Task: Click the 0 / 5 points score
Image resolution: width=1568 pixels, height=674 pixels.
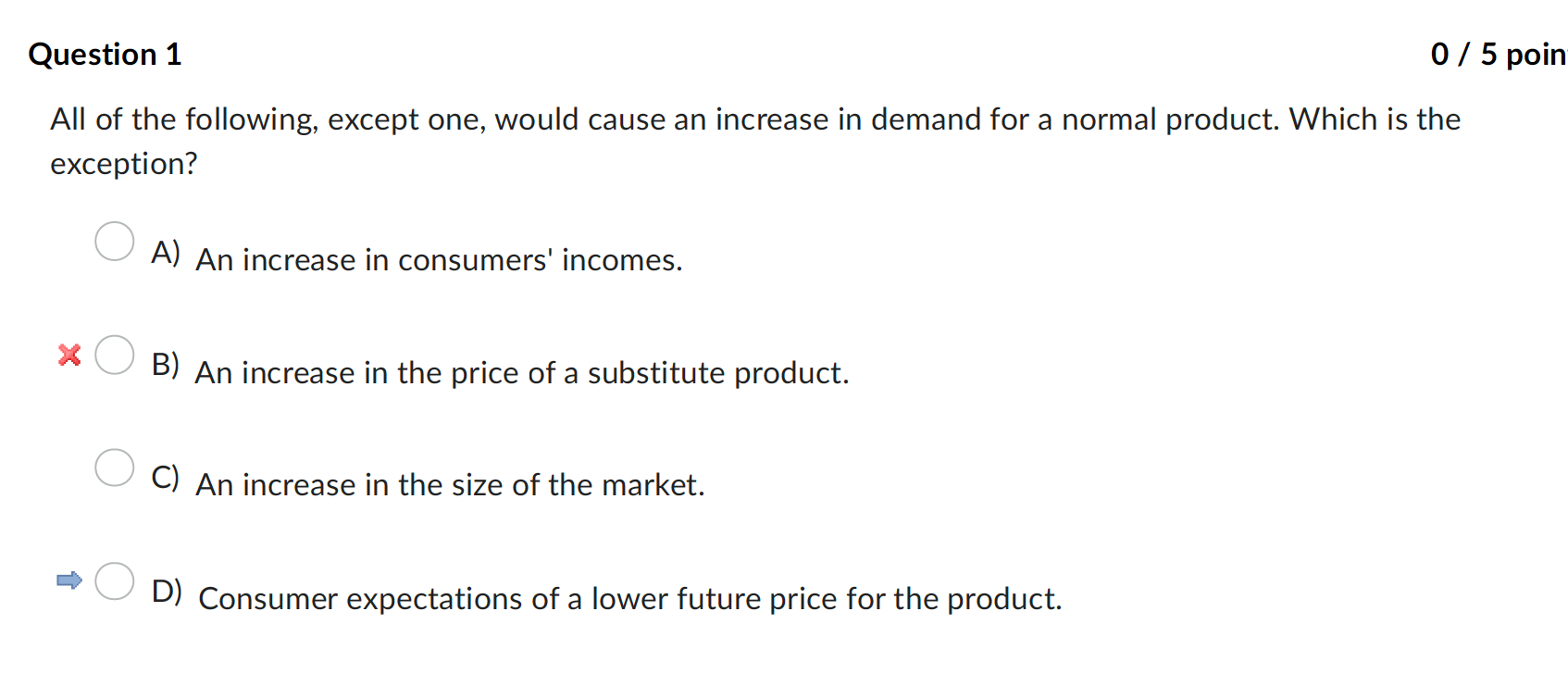Action: pos(1495,54)
